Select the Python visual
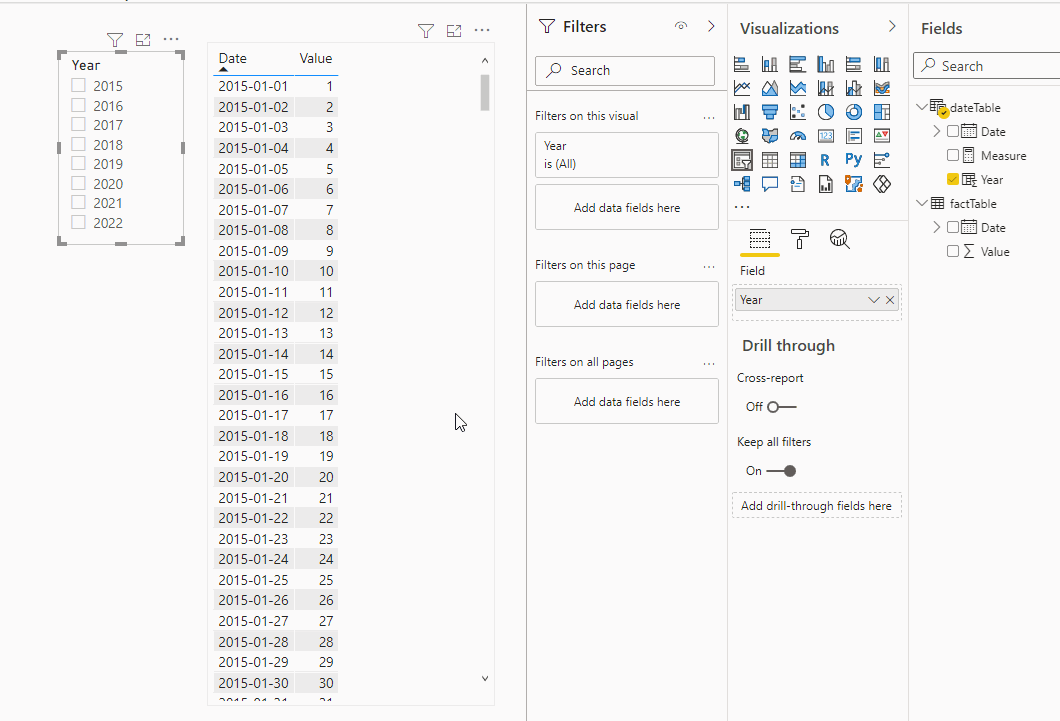 854,160
